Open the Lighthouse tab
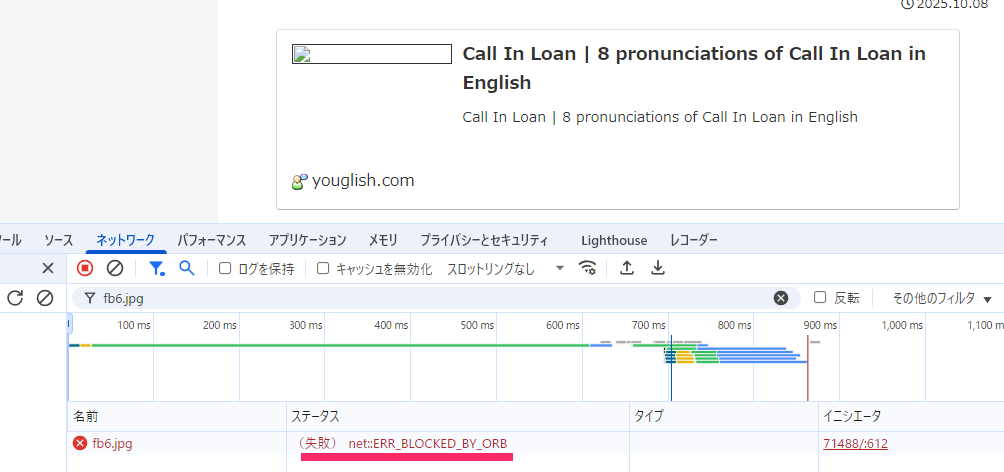The height and width of the screenshot is (472, 1004). point(613,240)
